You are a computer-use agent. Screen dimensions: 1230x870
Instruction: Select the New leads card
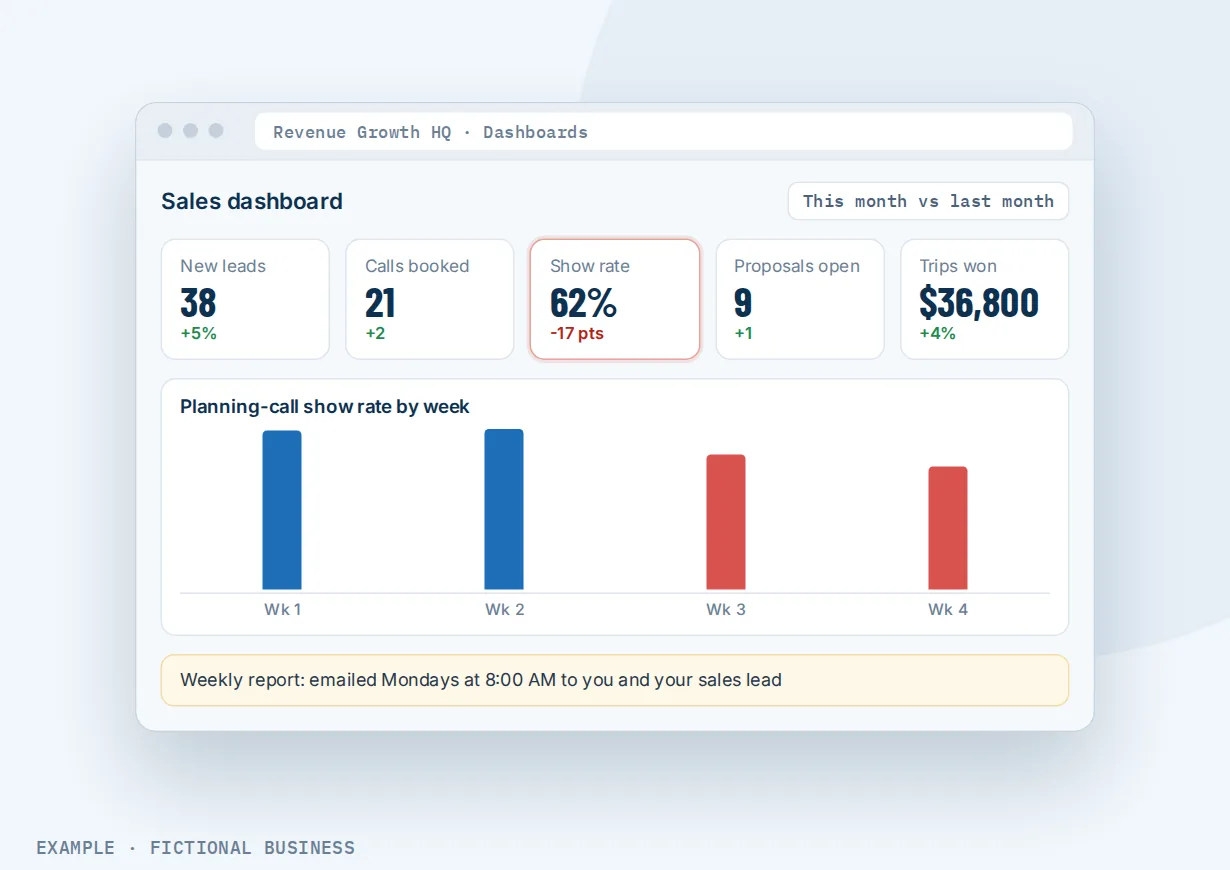pyautogui.click(x=245, y=299)
